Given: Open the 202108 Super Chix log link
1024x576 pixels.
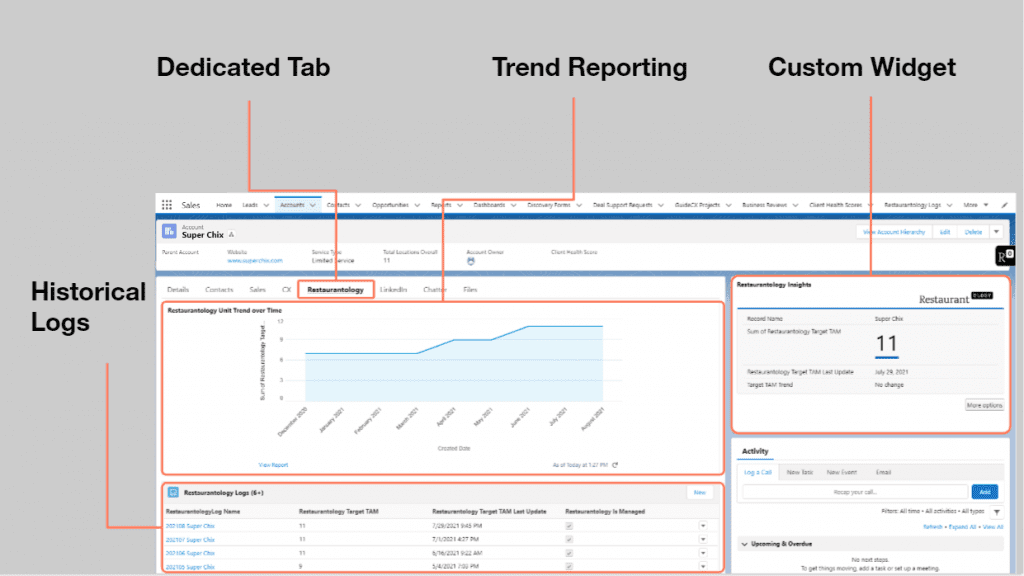Looking at the screenshot, I should tap(190, 526).
